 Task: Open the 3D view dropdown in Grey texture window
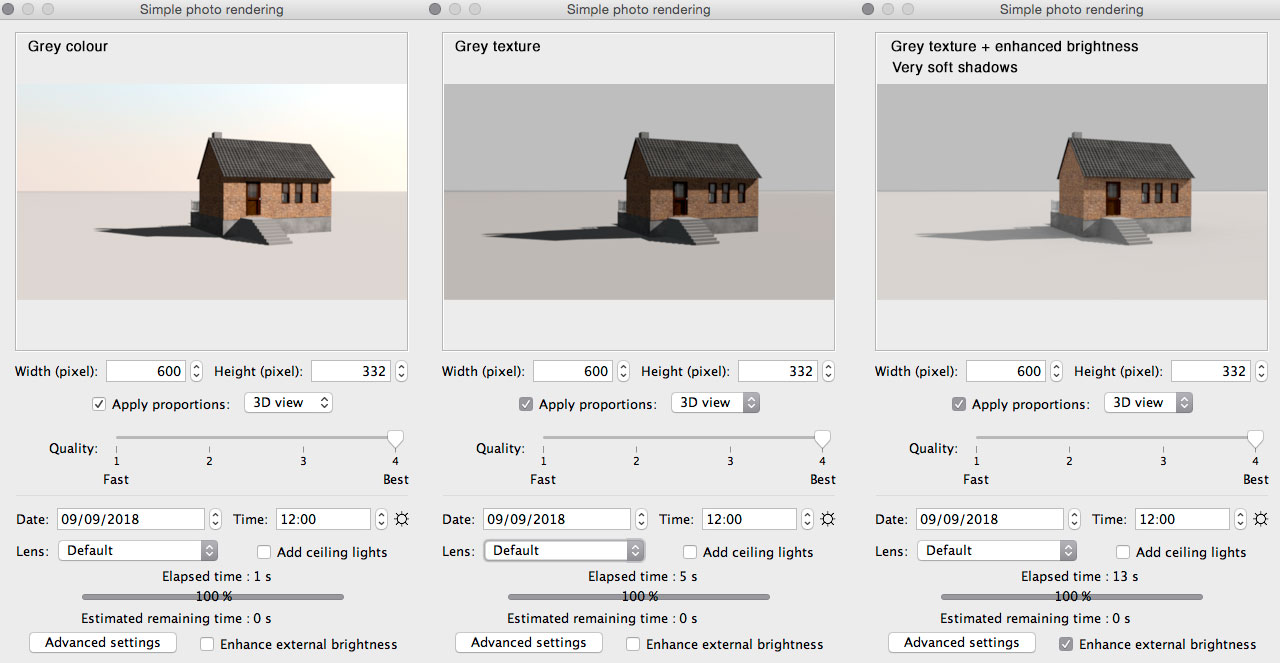(x=715, y=403)
